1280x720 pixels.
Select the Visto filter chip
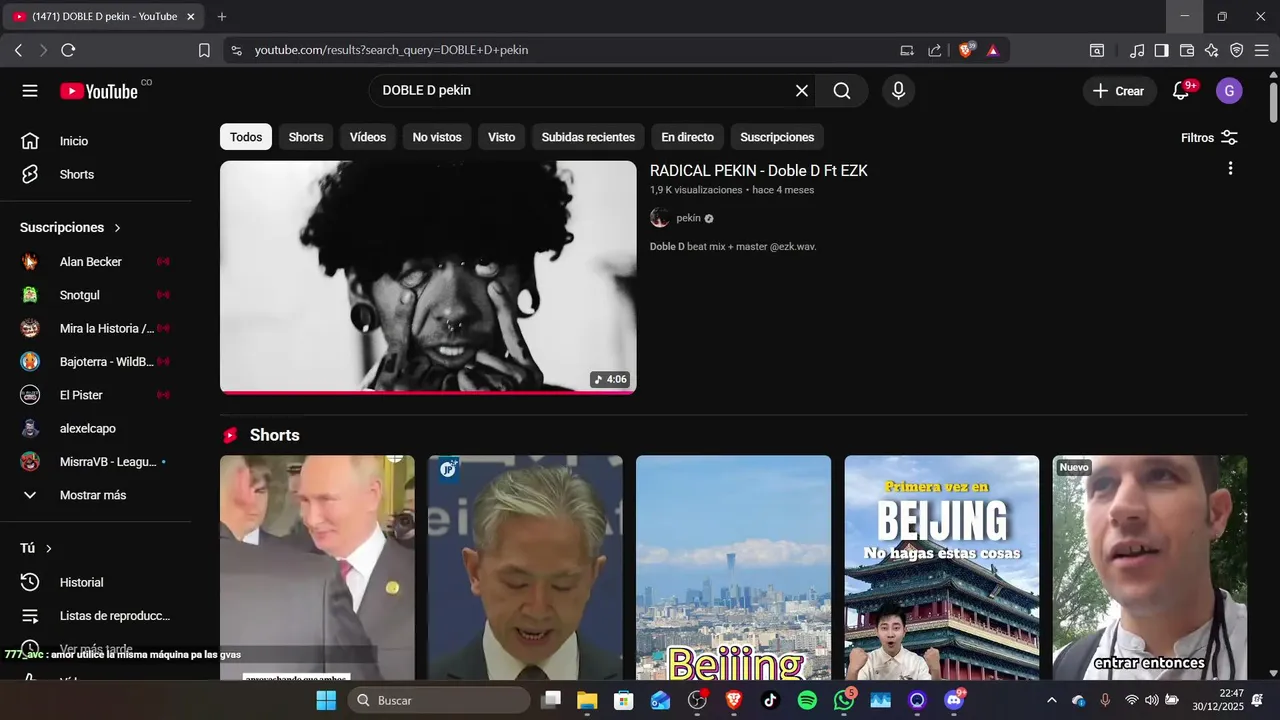pos(502,137)
